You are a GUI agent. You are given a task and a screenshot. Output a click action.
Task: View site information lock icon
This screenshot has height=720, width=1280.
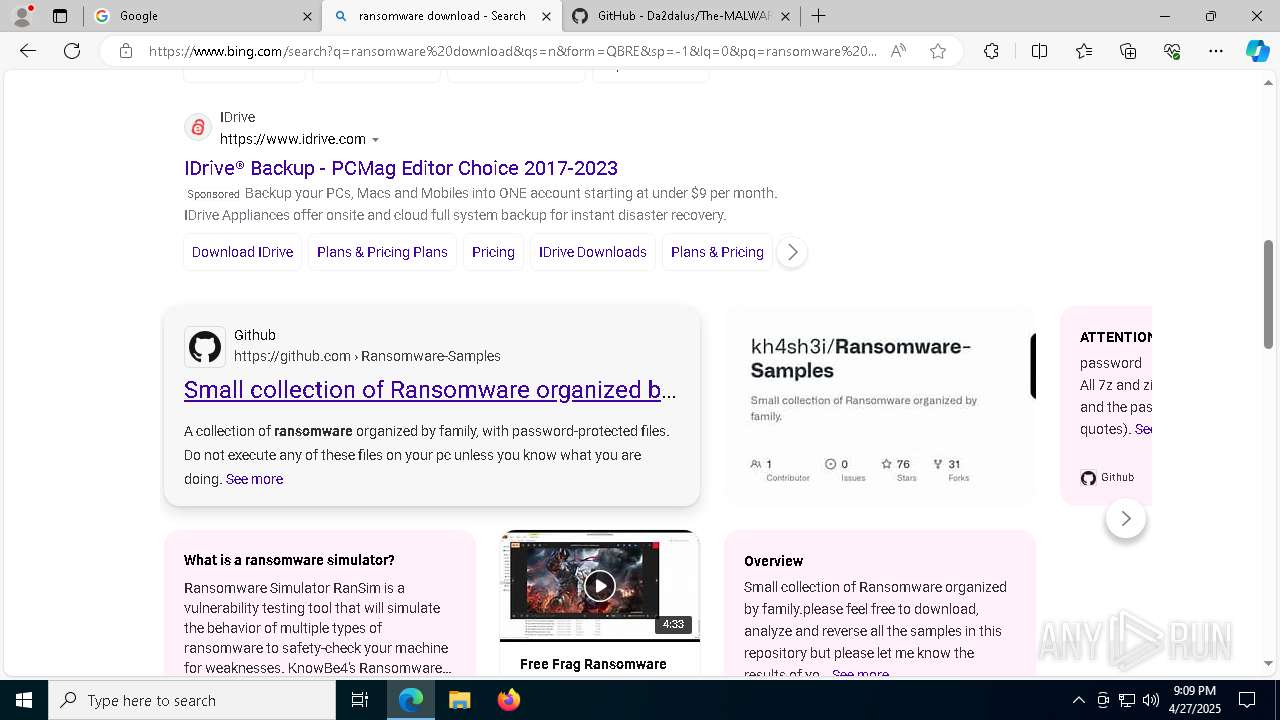(x=126, y=51)
